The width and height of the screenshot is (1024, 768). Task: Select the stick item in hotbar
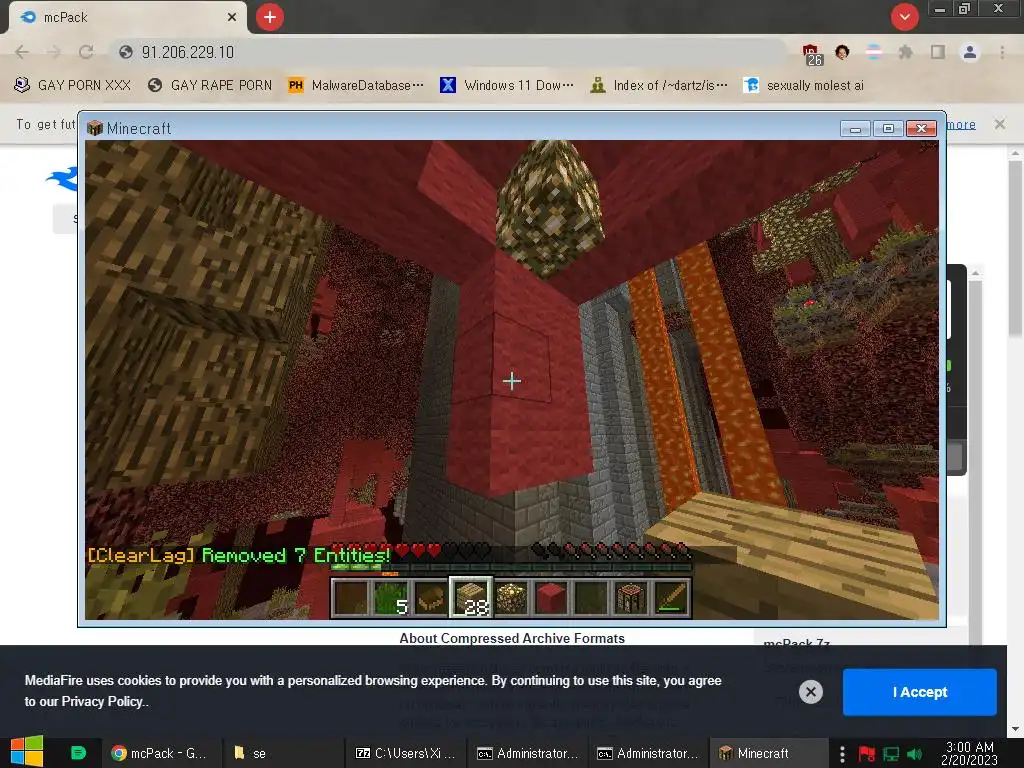[671, 598]
